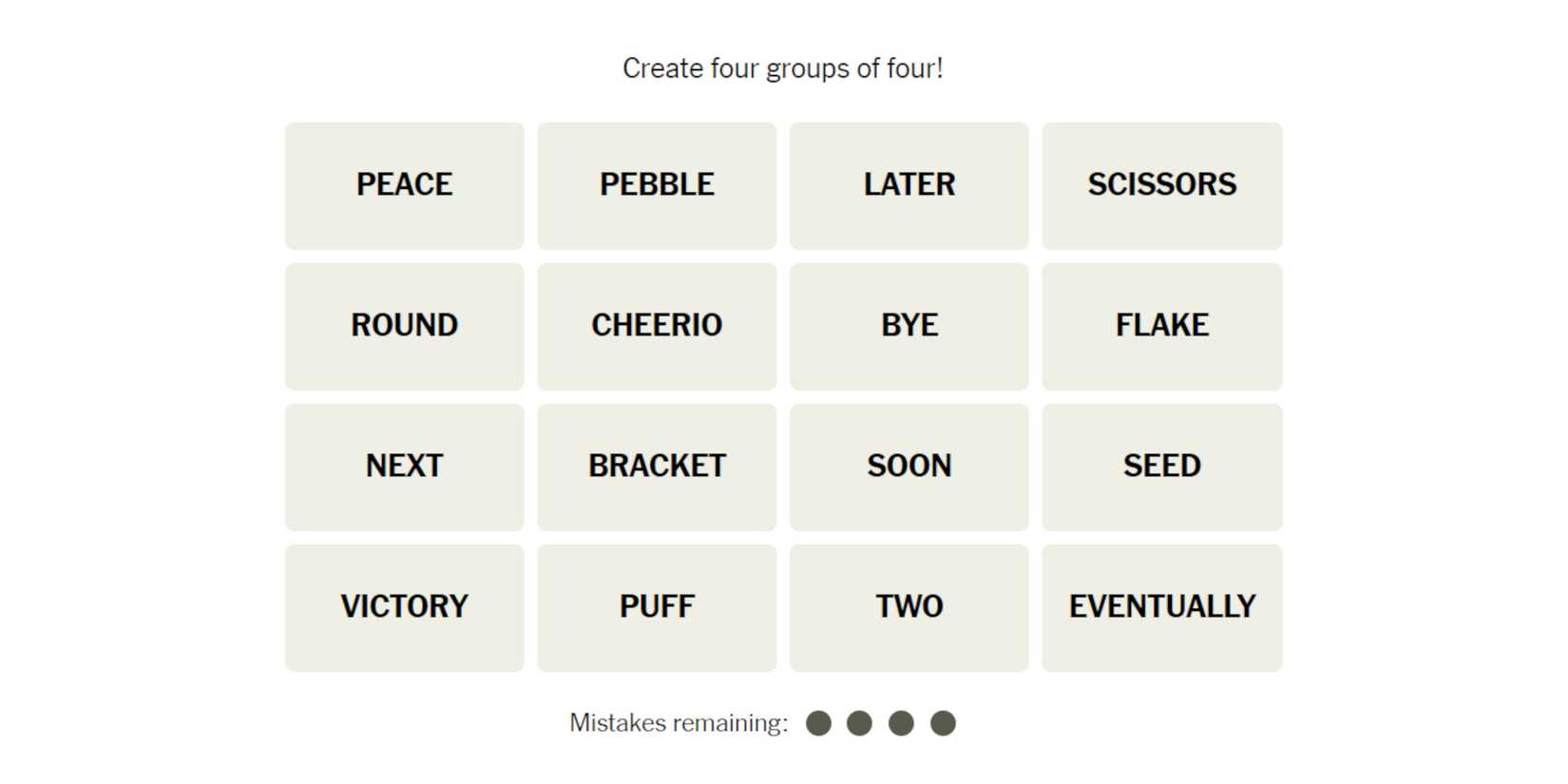Select the SCISSORS word tile
The height and width of the screenshot is (784, 1568).
tap(1162, 185)
